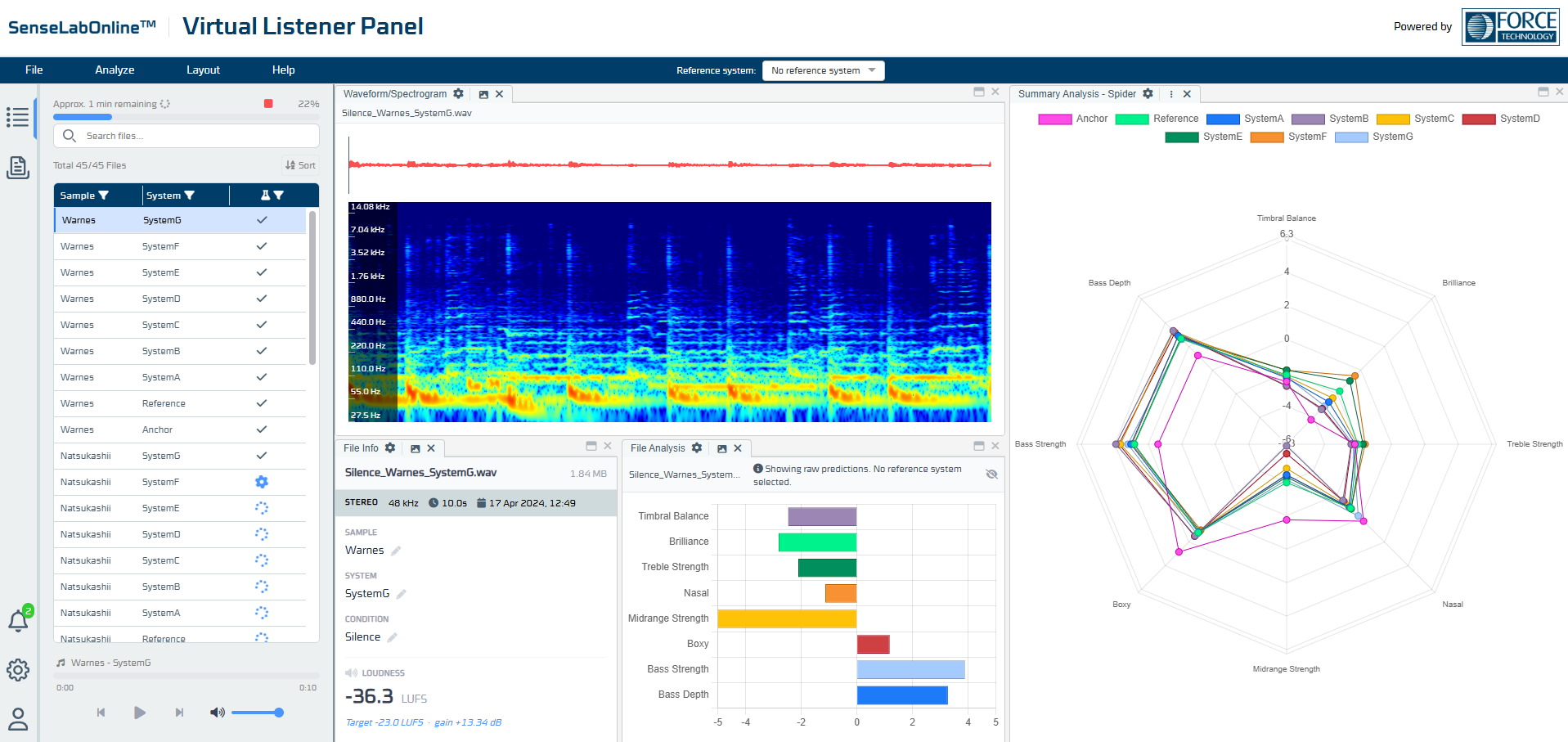Open the Layout menu
1568x742 pixels.
203,70
